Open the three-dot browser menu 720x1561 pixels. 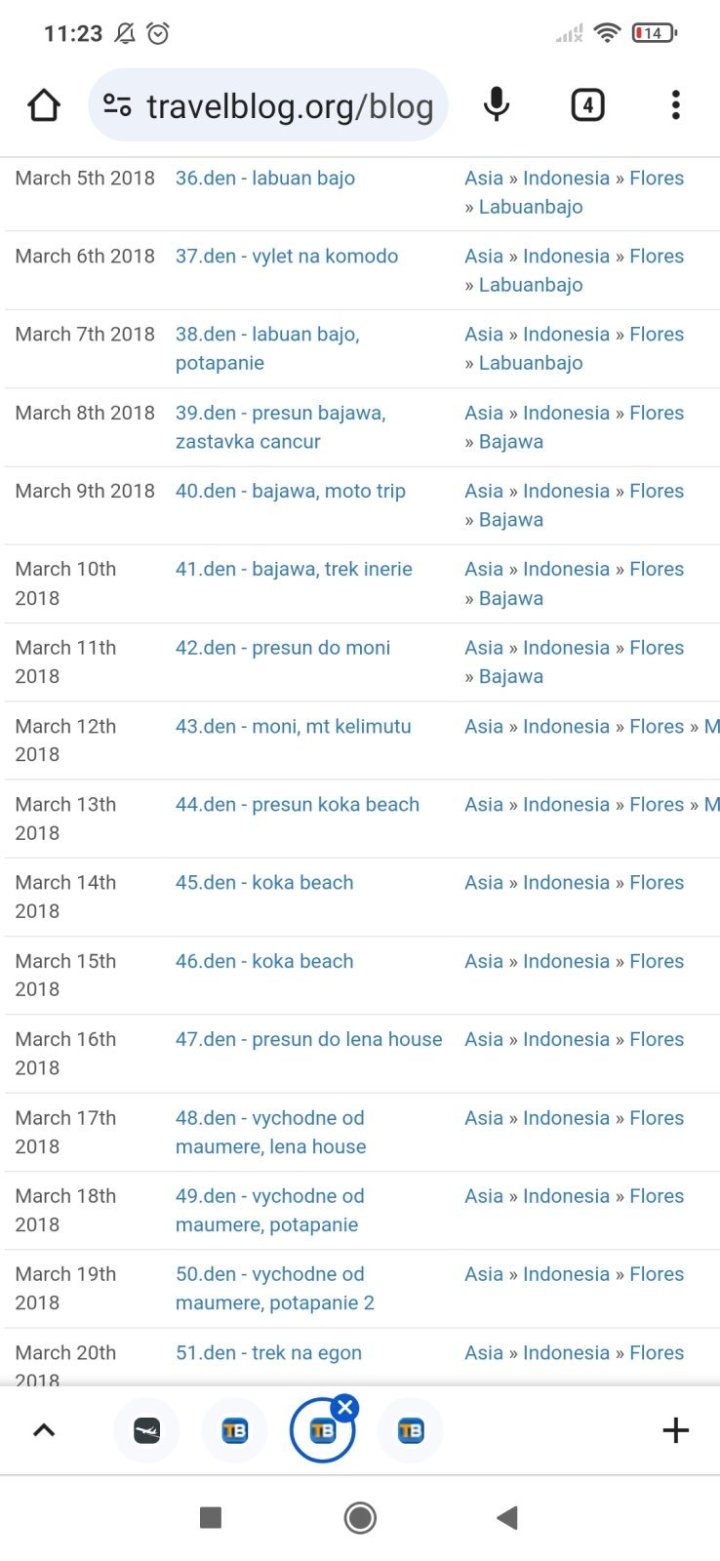(676, 105)
